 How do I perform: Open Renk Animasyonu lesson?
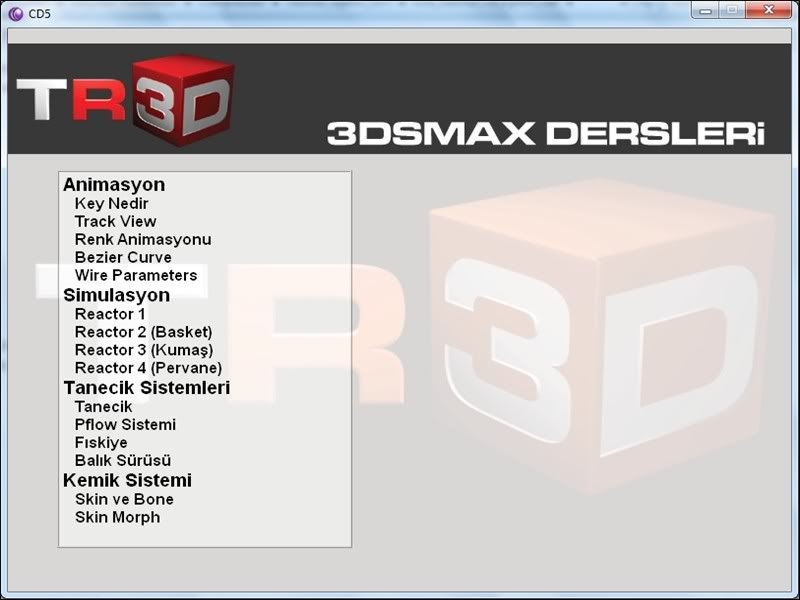(143, 240)
